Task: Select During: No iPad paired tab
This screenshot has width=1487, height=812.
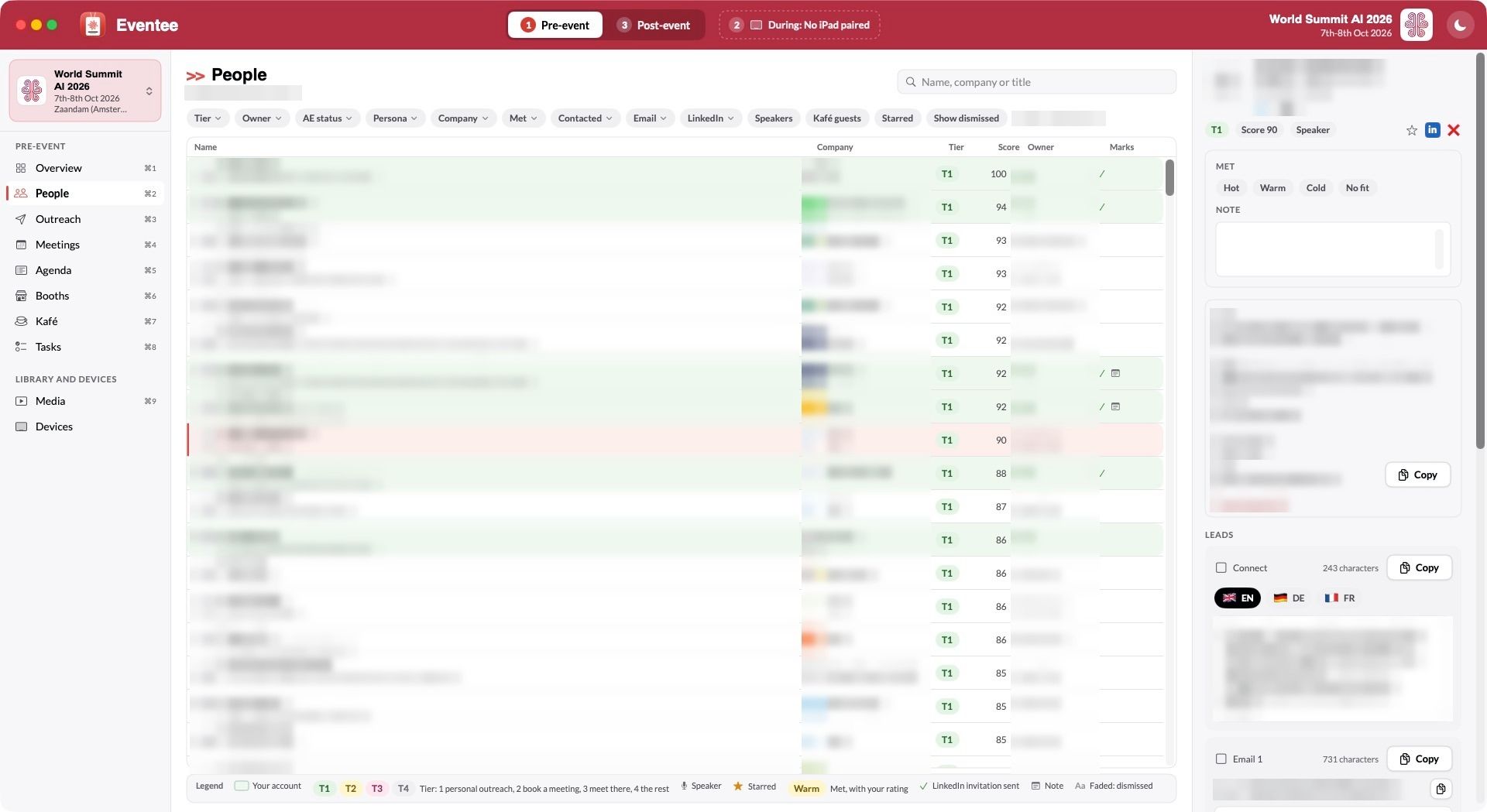Action: point(799,25)
